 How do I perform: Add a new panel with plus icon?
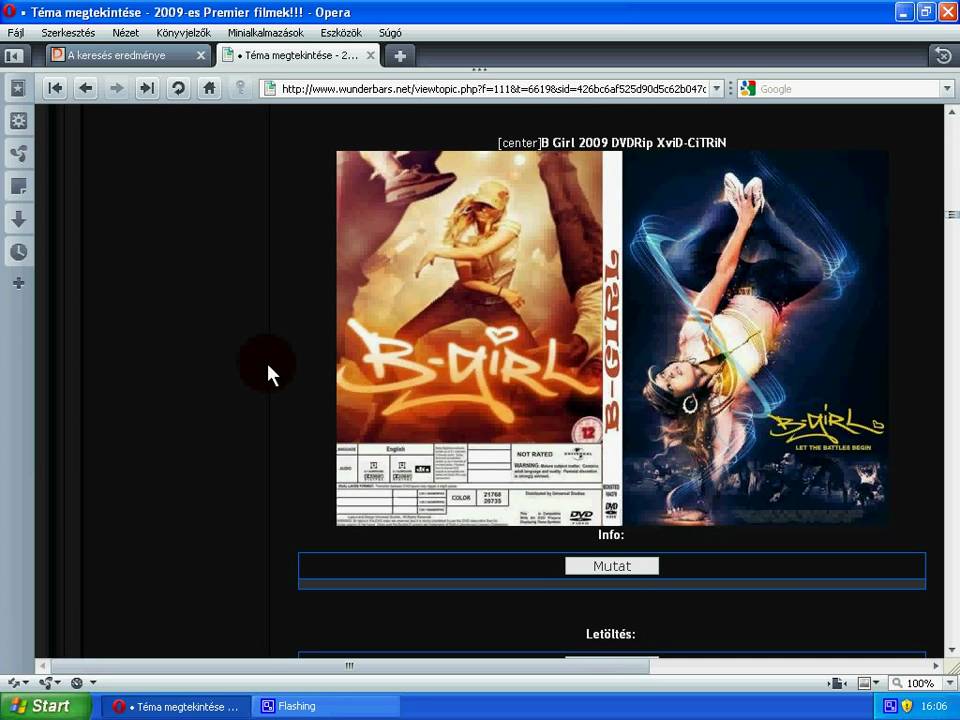(x=18, y=283)
